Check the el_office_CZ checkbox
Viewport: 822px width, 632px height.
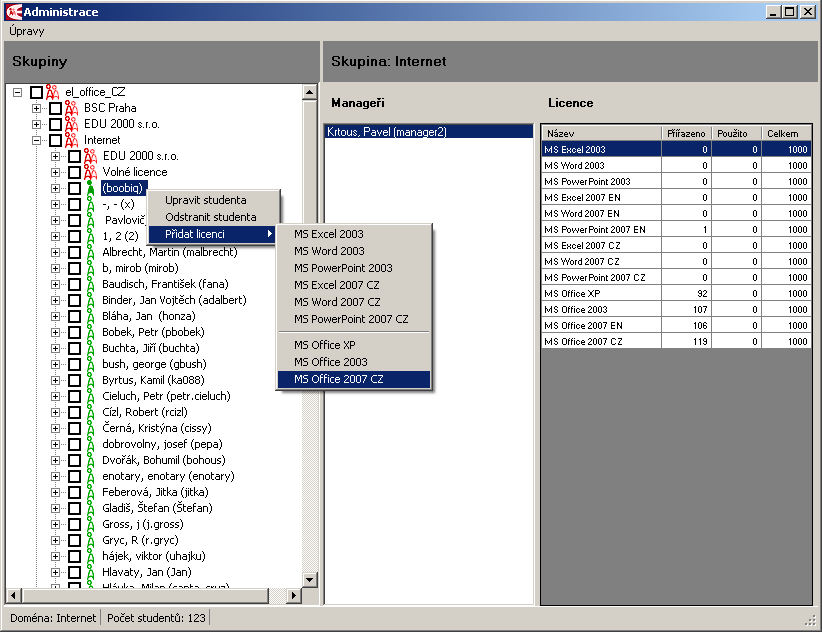[36, 93]
